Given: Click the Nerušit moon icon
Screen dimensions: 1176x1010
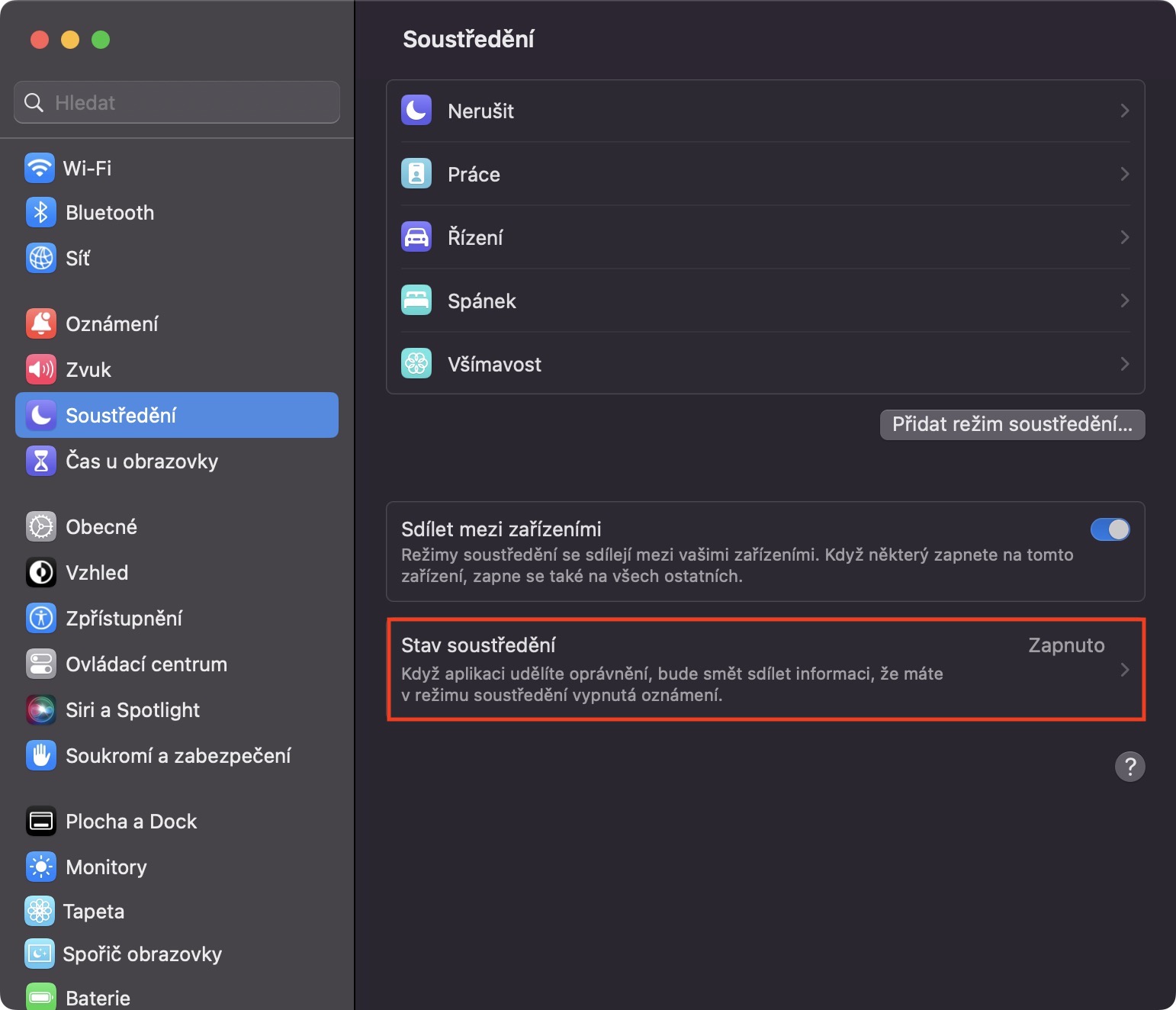Looking at the screenshot, I should click(416, 111).
